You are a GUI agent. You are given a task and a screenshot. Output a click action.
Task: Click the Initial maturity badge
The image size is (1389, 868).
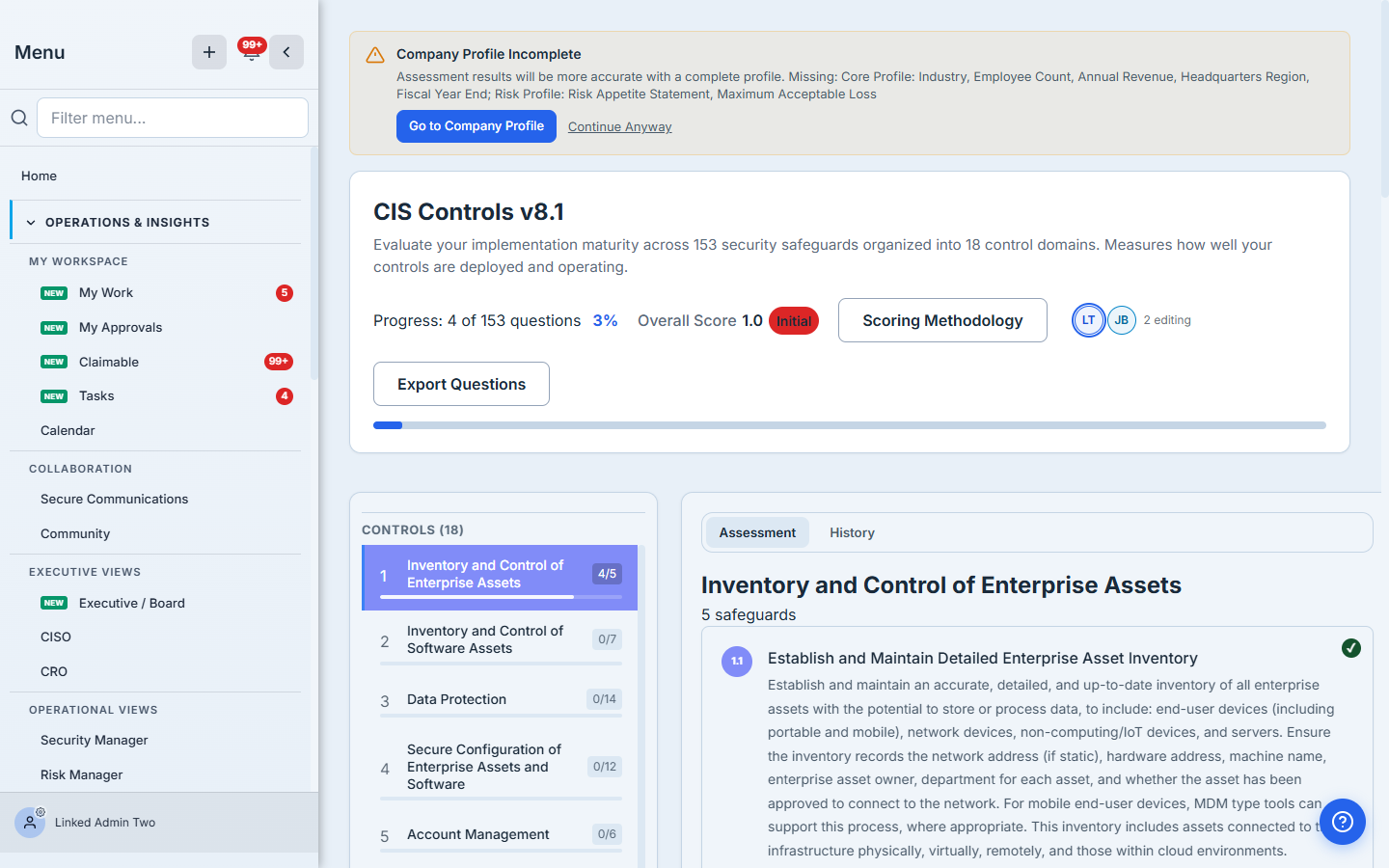[794, 321]
